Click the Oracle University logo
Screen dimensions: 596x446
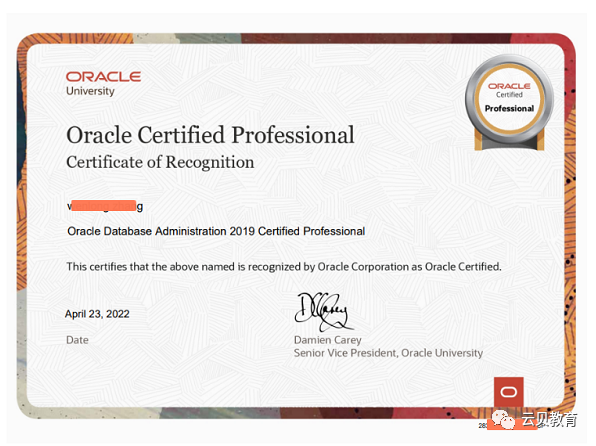coord(103,84)
